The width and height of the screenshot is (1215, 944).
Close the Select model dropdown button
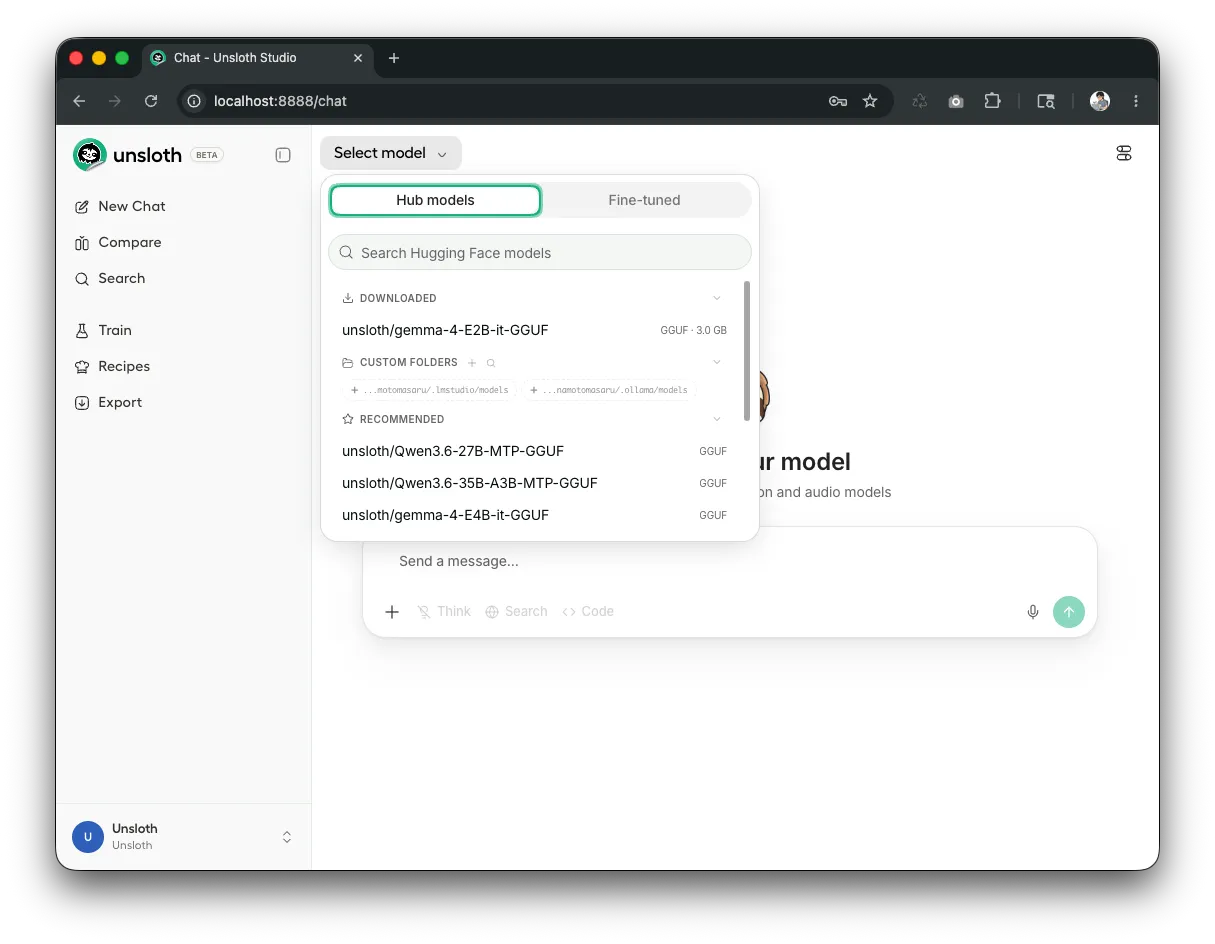391,153
